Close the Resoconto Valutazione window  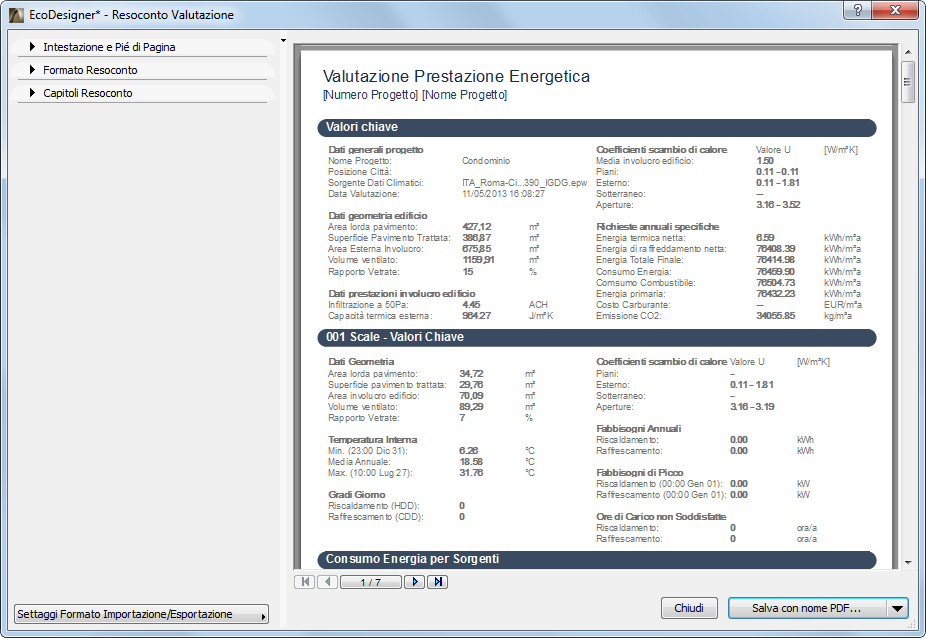895,10
